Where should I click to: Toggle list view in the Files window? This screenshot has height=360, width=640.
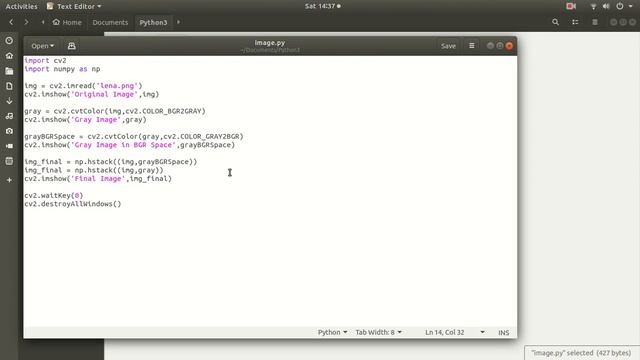point(575,22)
